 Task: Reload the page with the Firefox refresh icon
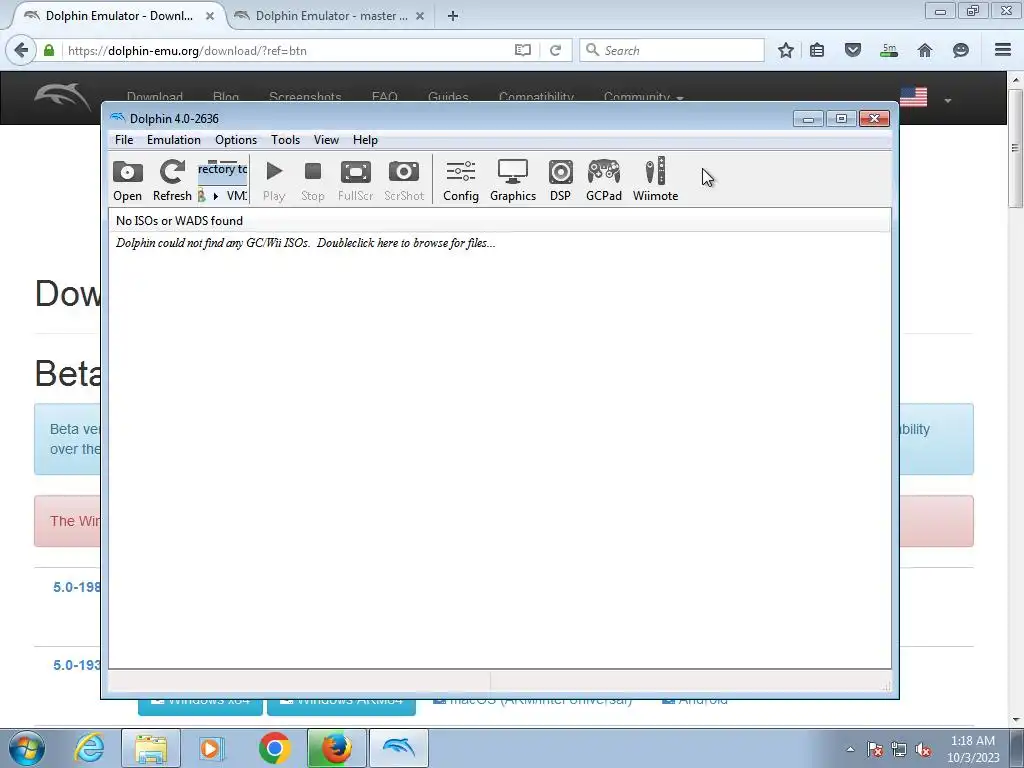pyautogui.click(x=555, y=50)
